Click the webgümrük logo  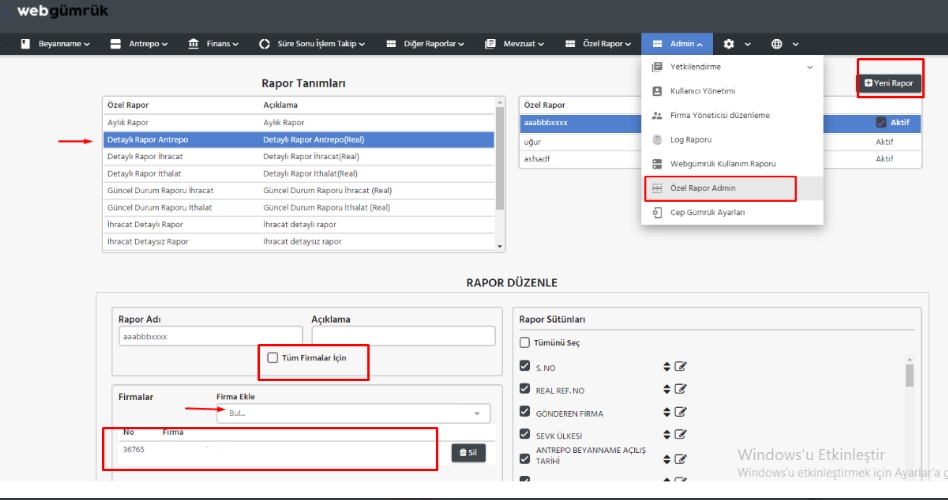62,11
